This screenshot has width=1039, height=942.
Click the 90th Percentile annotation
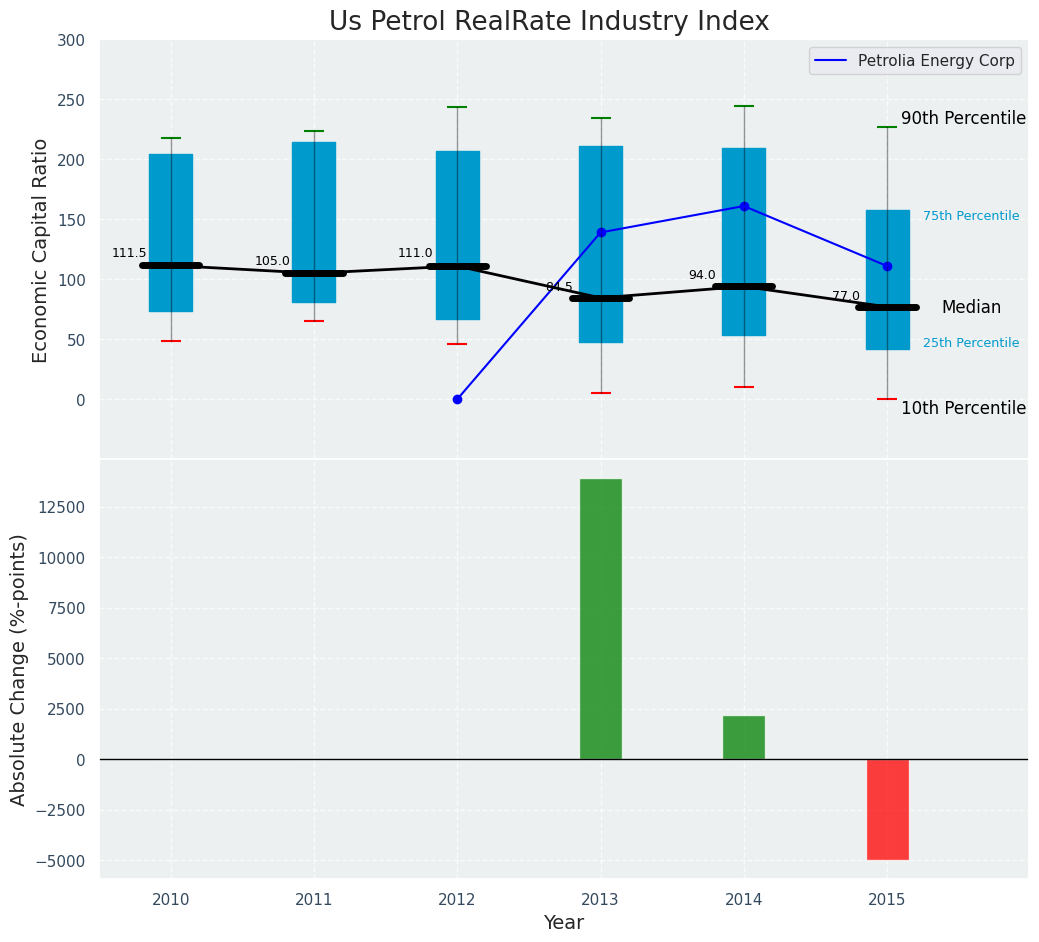pyautogui.click(x=963, y=118)
